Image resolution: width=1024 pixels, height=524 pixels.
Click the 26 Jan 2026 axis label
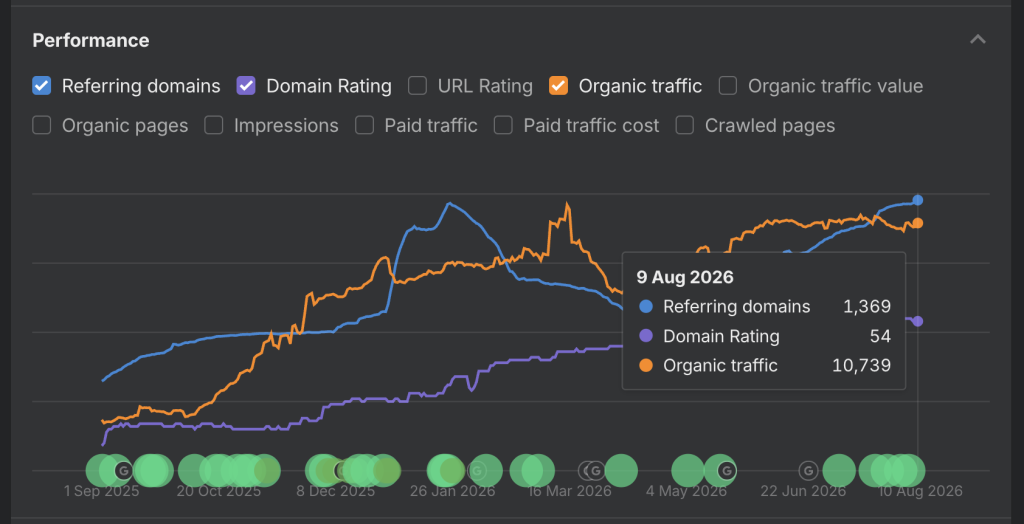453,491
